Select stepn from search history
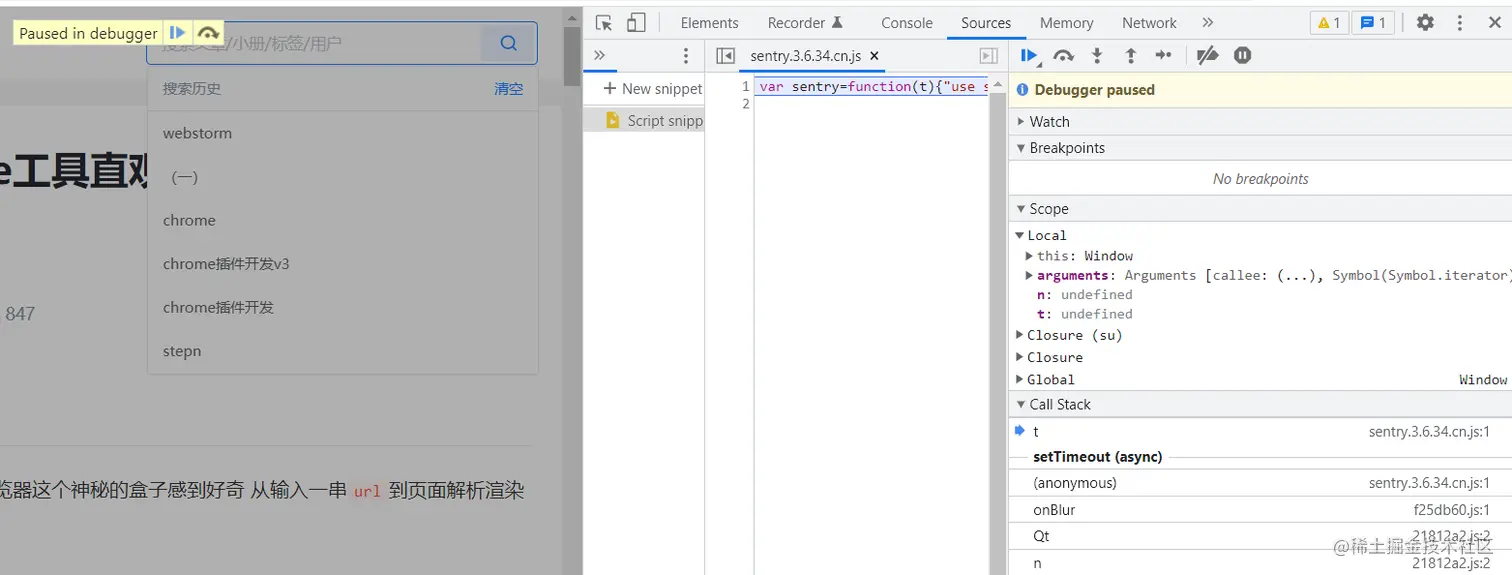This screenshot has height=575, width=1512. [x=342, y=351]
